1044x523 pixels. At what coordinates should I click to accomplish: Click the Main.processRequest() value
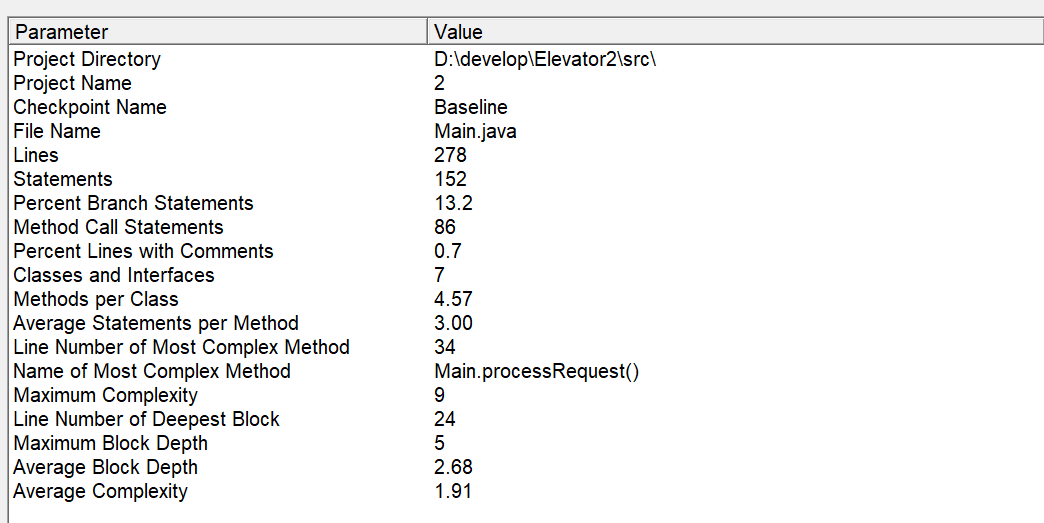536,371
